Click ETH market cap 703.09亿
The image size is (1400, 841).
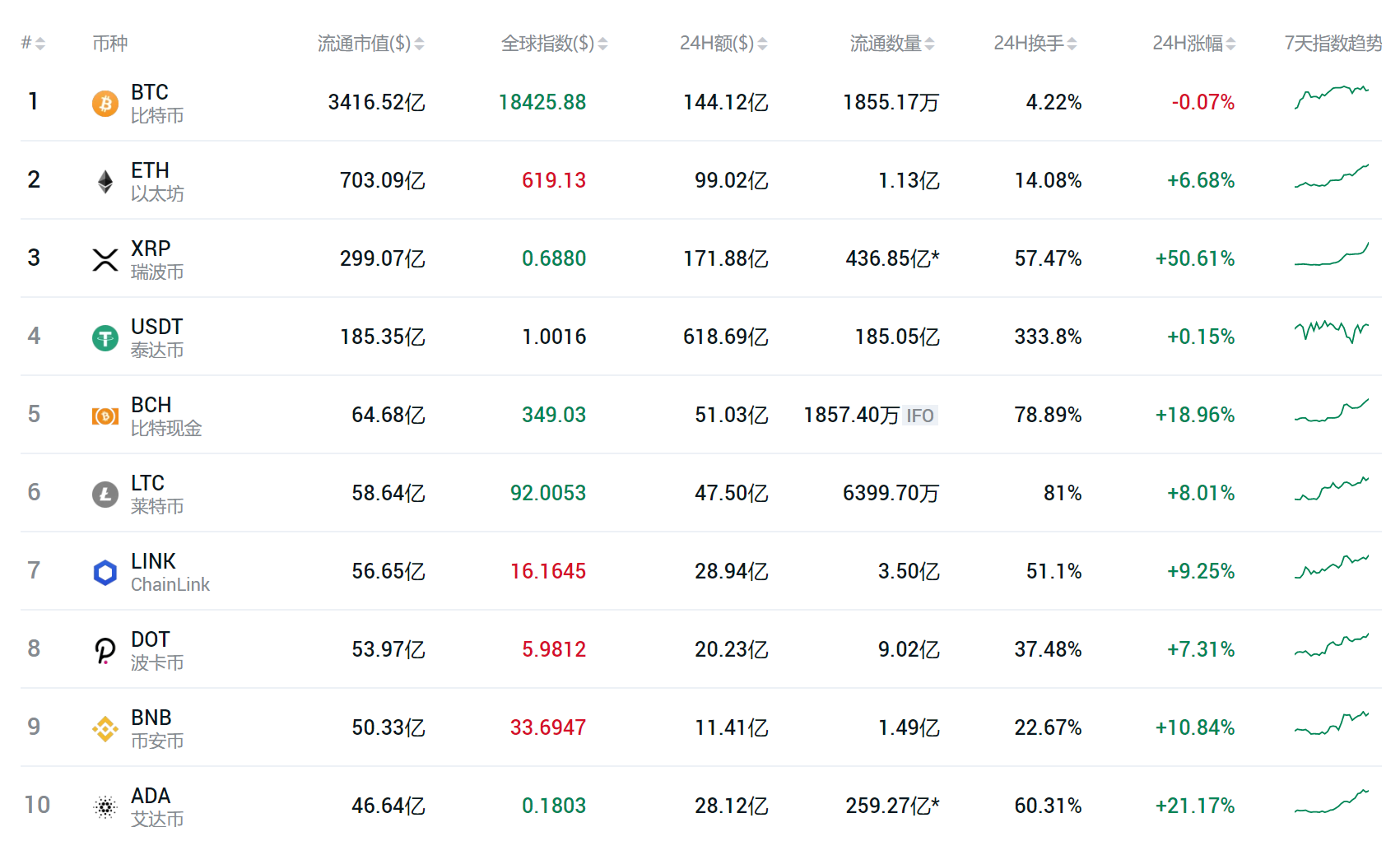(383, 180)
